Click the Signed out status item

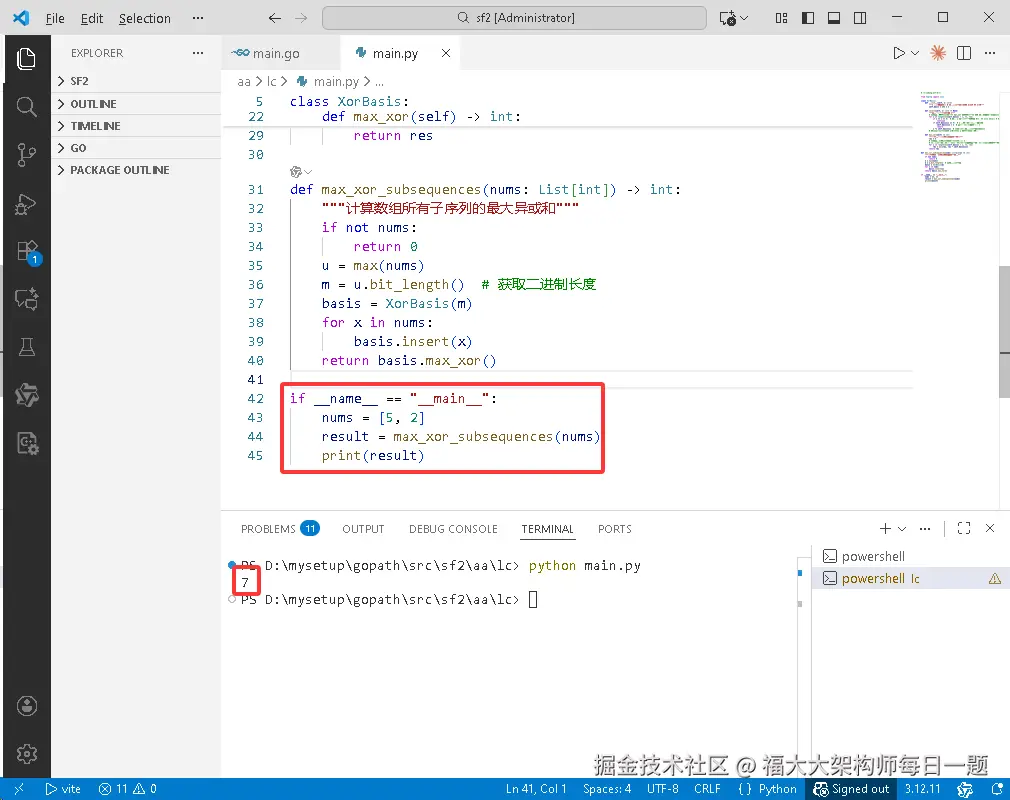tap(851, 789)
